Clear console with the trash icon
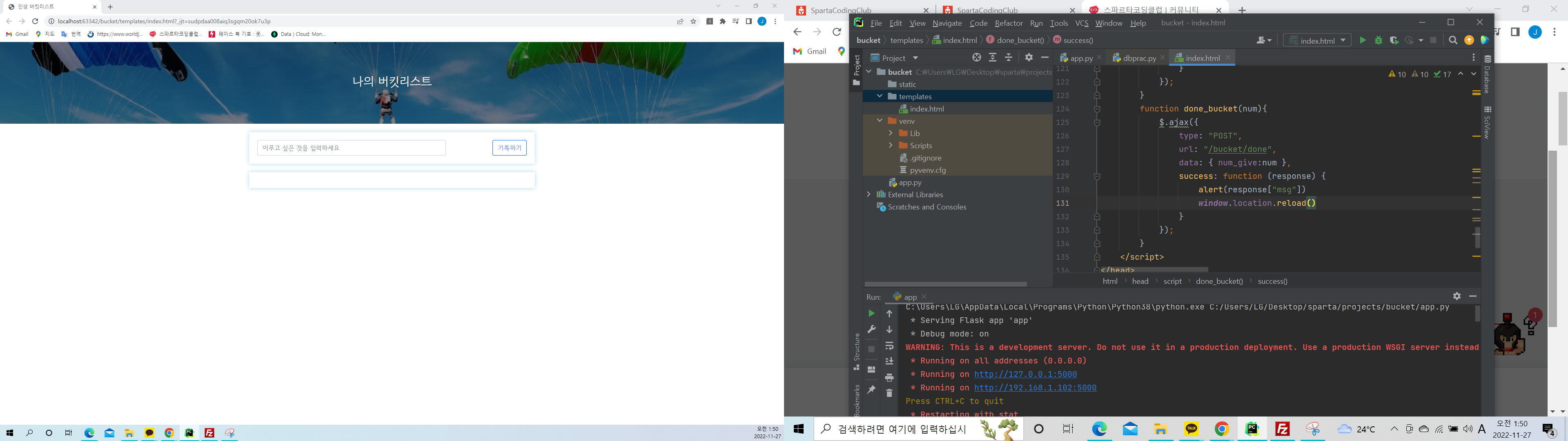Screen dimensions: 1568x441 889,393
